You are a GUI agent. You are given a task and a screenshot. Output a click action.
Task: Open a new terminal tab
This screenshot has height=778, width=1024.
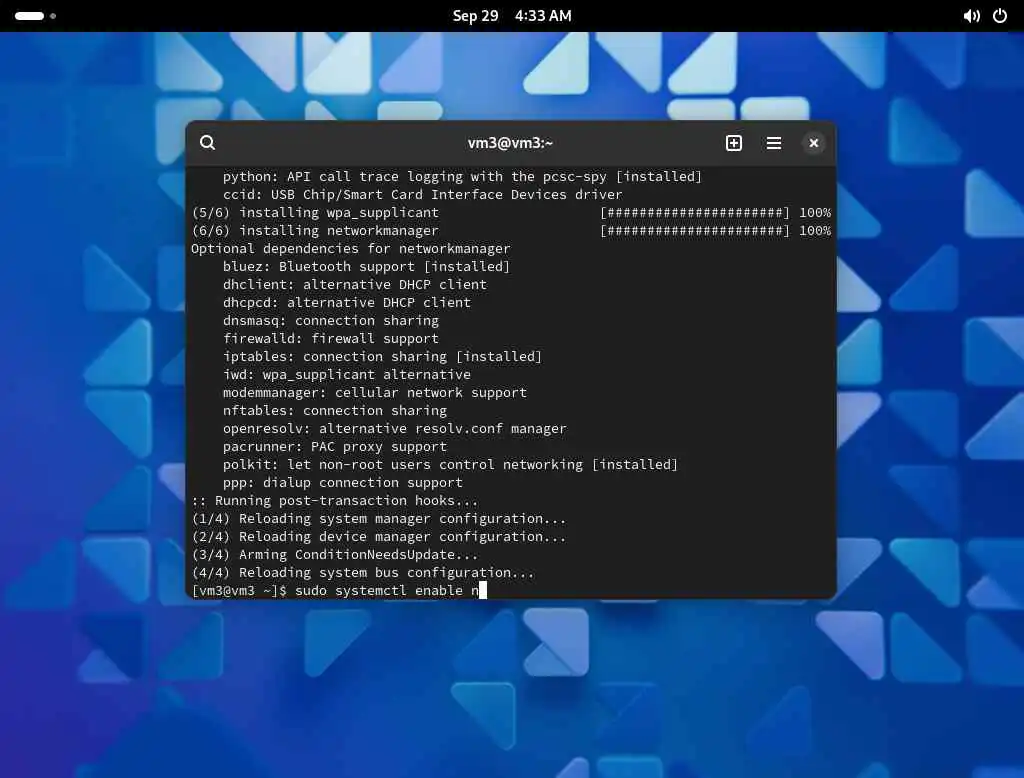(x=733, y=143)
